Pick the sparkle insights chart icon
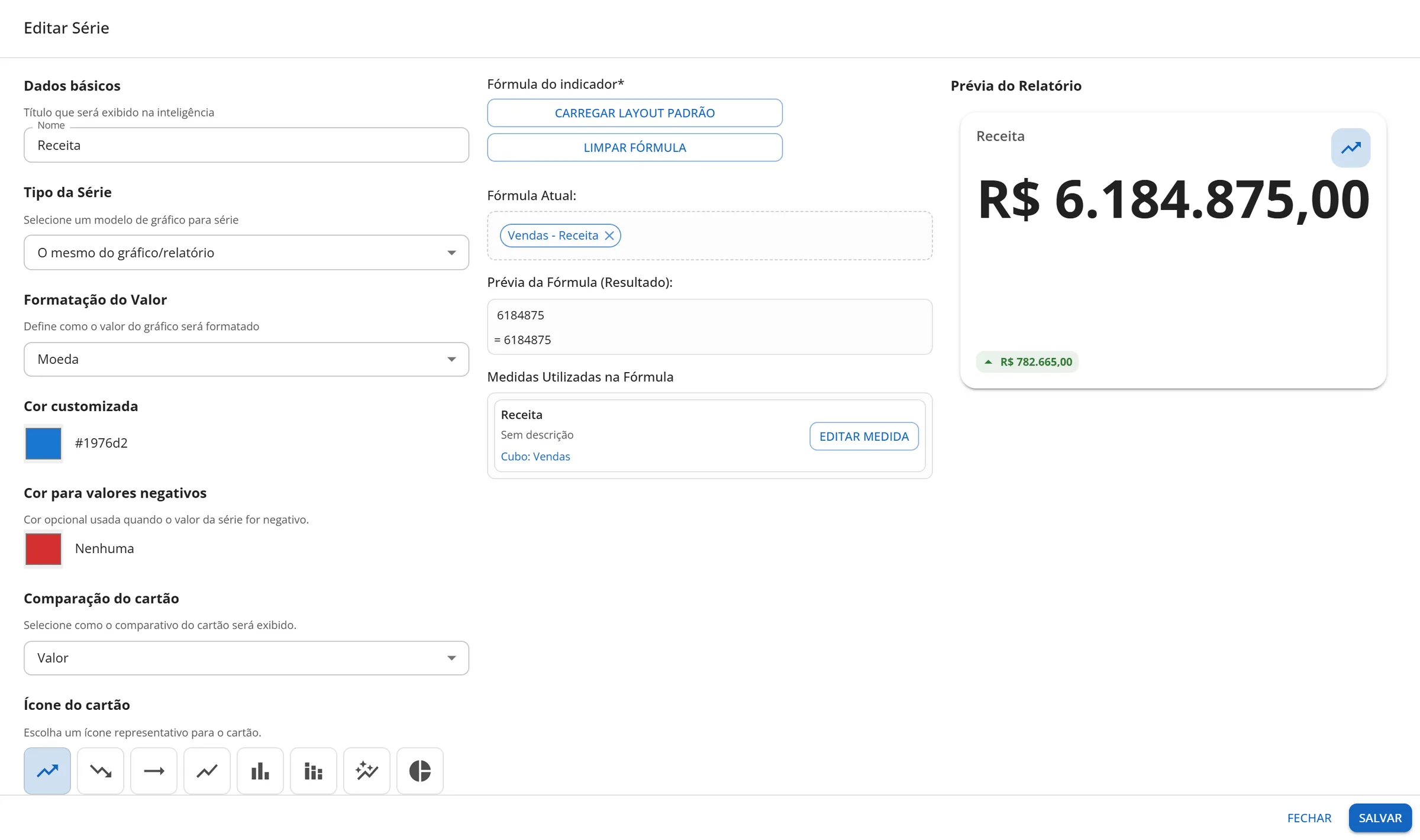 click(367, 770)
